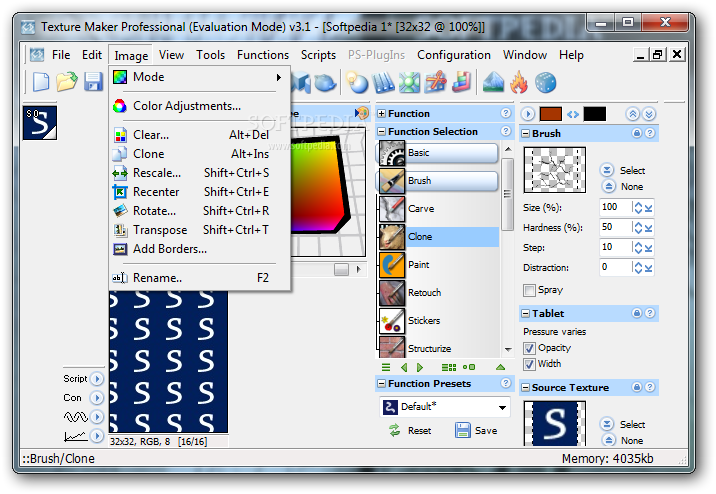Viewport: 716px width, 494px height.
Task: Click Save in Function Presets
Action: [476, 431]
